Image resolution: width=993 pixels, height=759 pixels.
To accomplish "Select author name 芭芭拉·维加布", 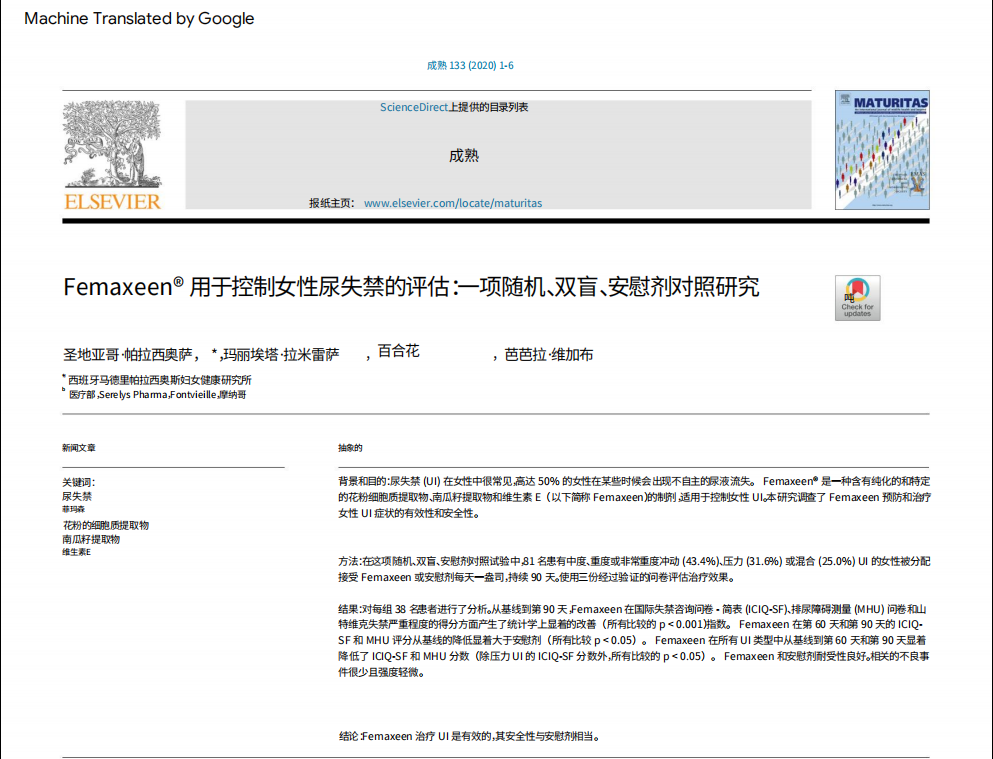I will point(549,354).
